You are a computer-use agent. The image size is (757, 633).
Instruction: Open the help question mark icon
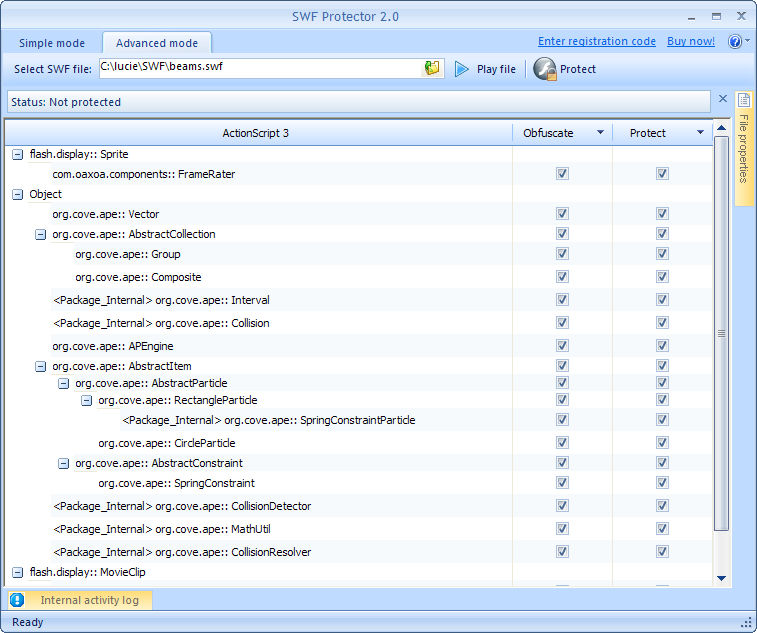[735, 42]
